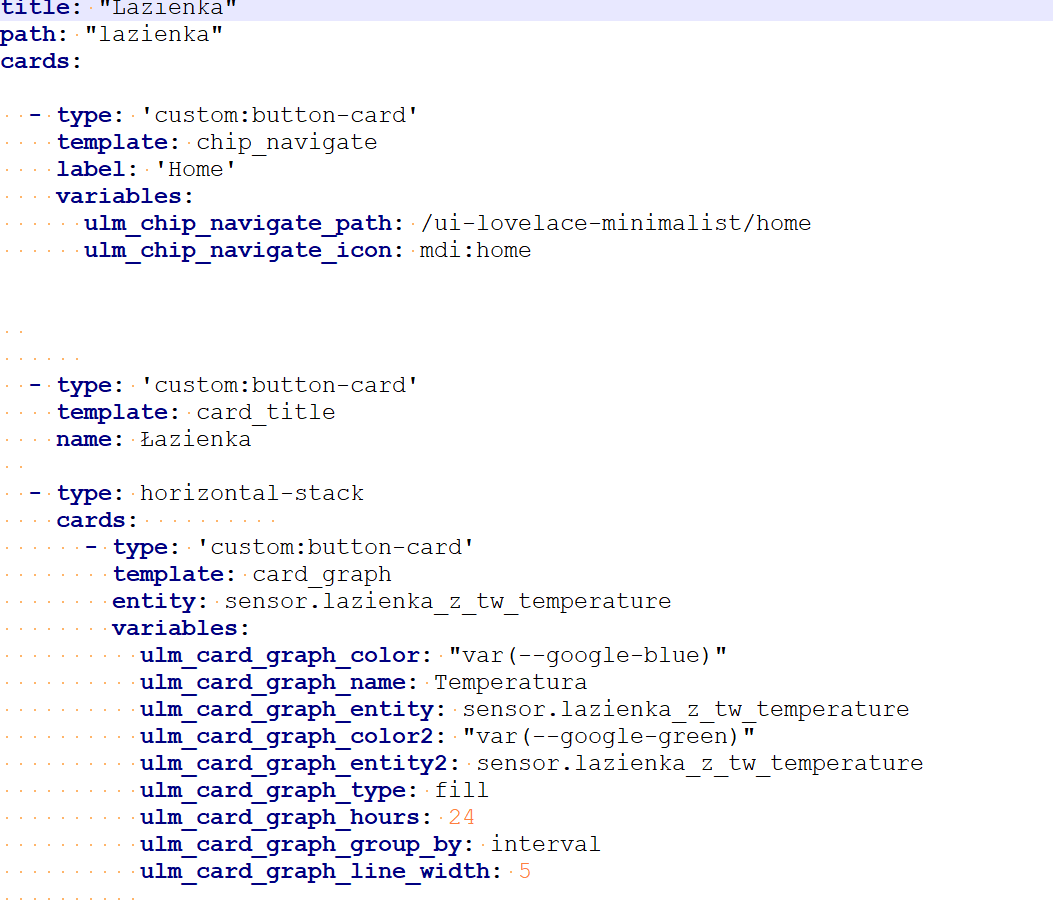Viewport: 1053px width, 905px height.
Task: Click the ulm_card_graph_entity2 key
Action: tap(293, 764)
